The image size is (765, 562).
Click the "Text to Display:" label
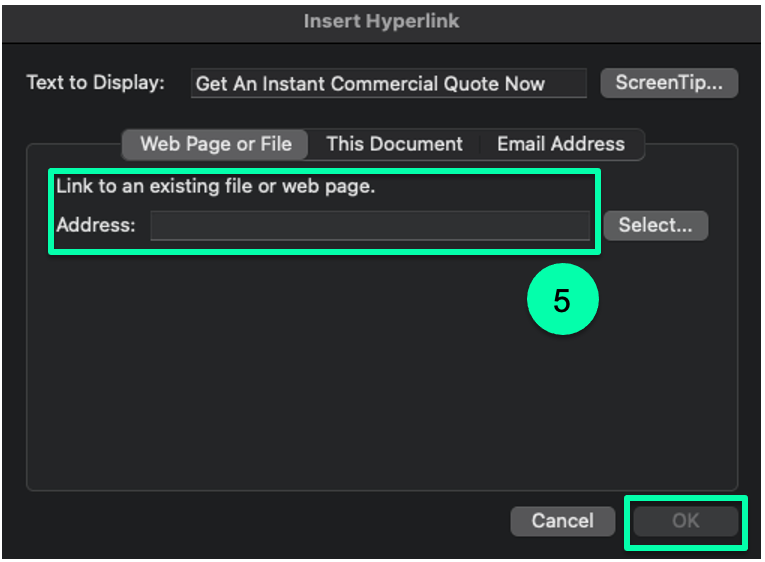pyautogui.click(x=96, y=82)
